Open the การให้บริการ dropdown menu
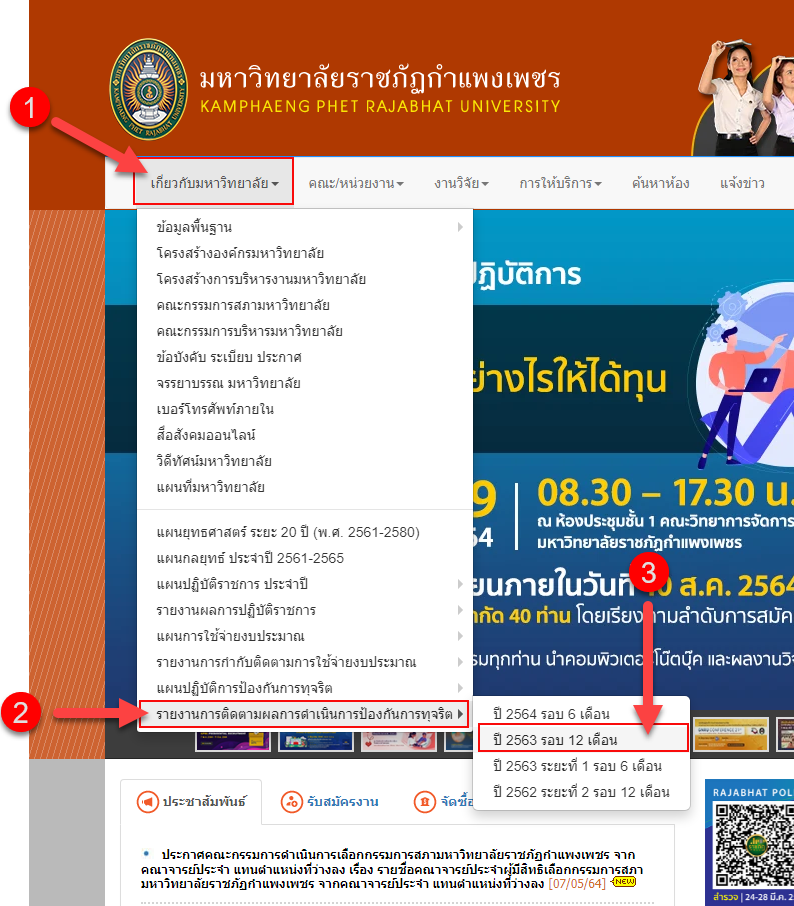 pos(560,184)
